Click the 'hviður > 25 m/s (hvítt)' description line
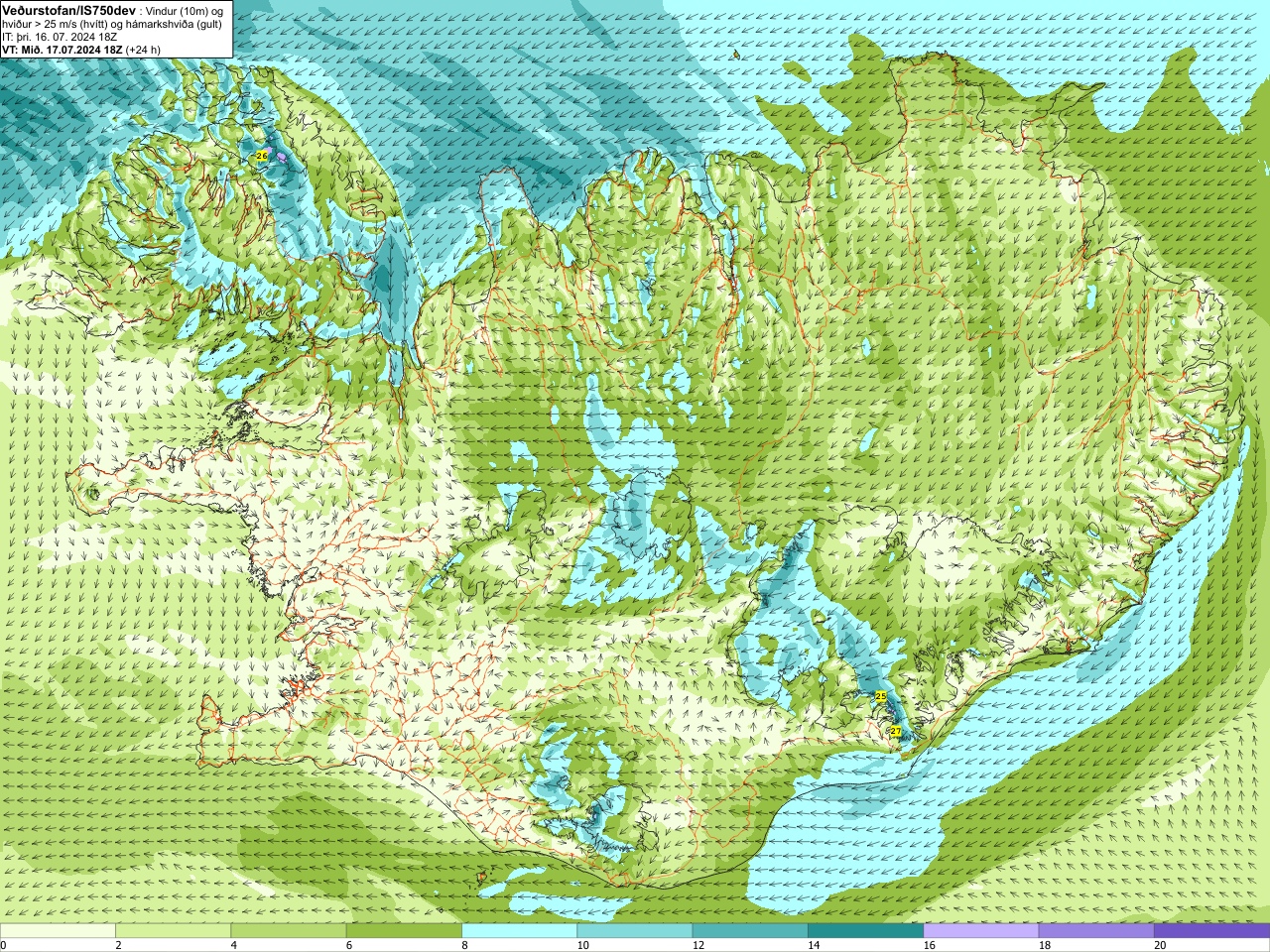The height and width of the screenshot is (952, 1270). pyautogui.click(x=112, y=24)
